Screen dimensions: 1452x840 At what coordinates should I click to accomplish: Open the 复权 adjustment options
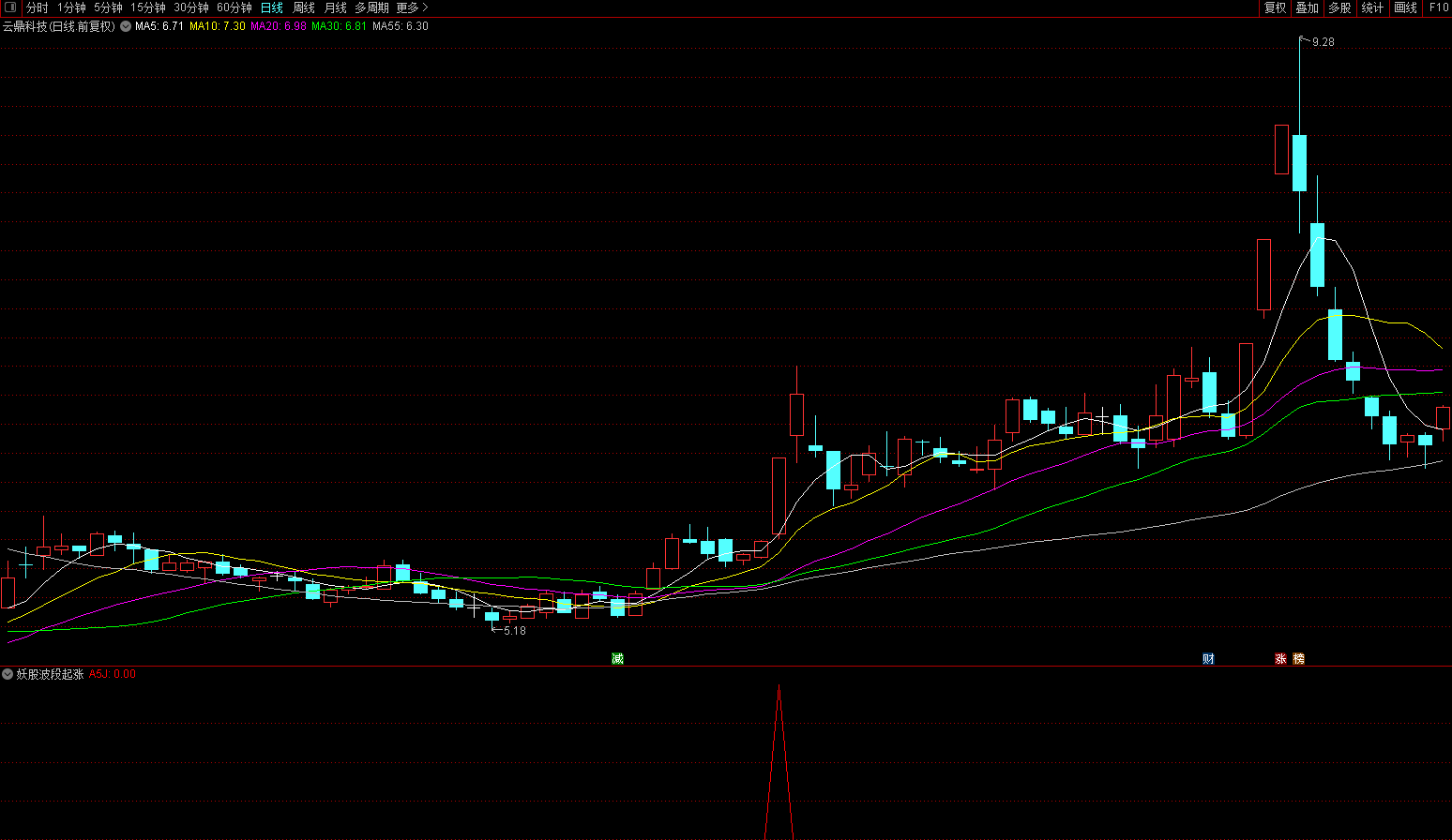[x=1276, y=7]
